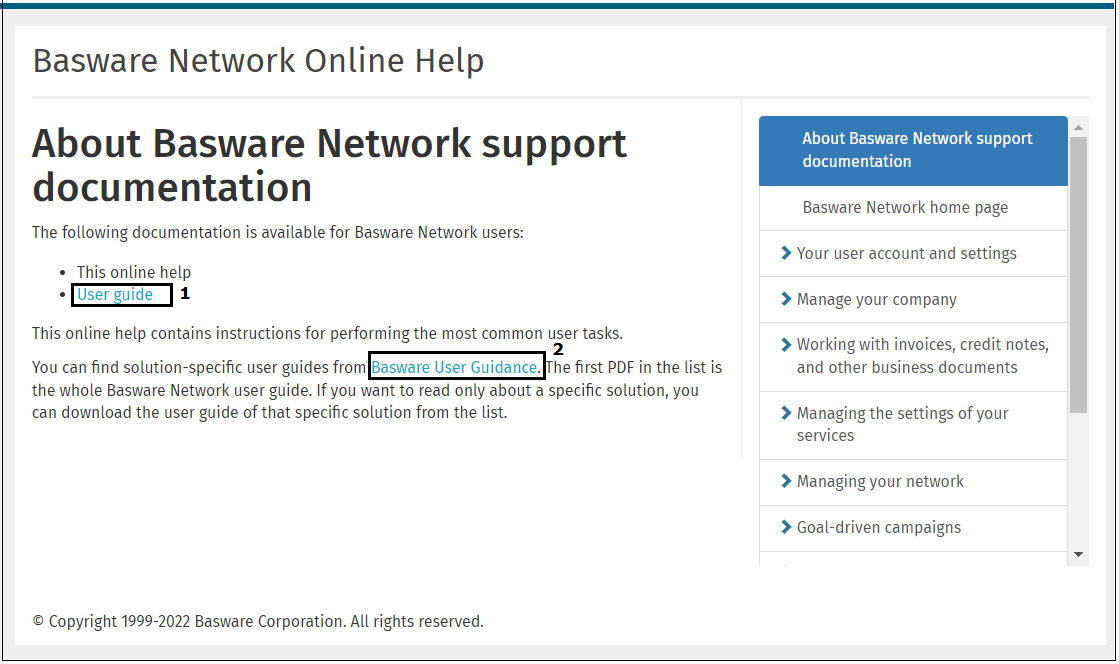Click the copyright Basware Corporation footer text
This screenshot has height=664, width=1119.
pyautogui.click(x=258, y=621)
